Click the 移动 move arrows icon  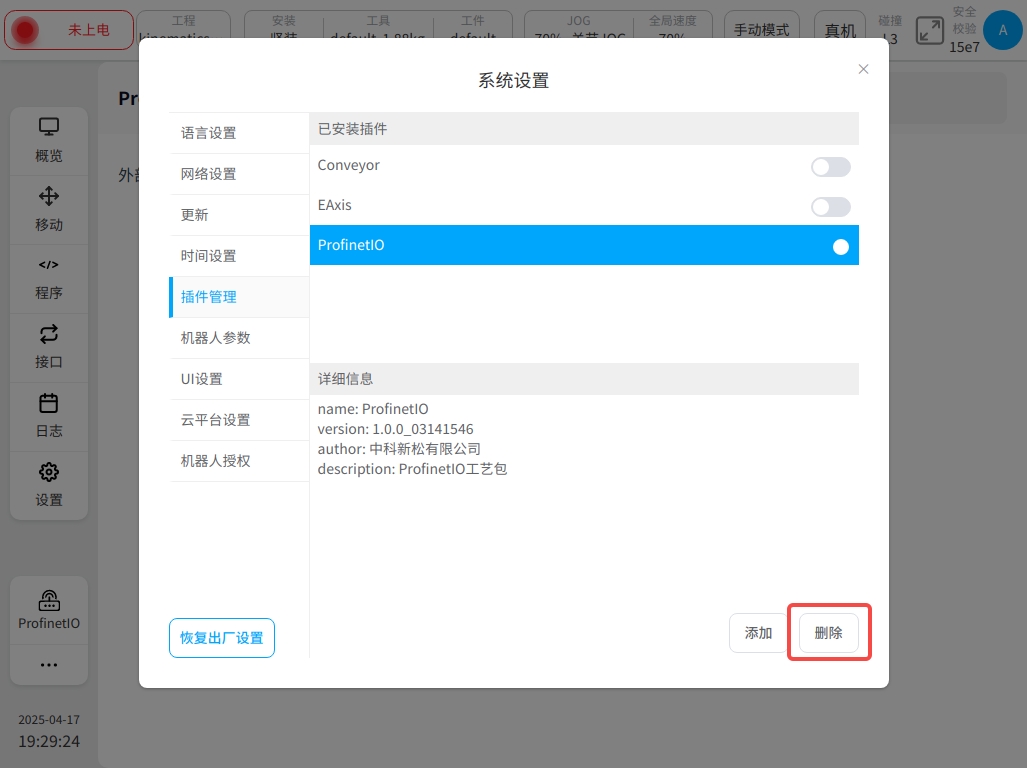pos(49,196)
